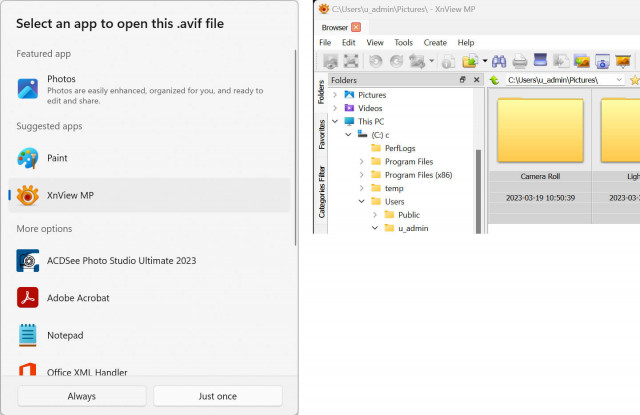The width and height of the screenshot is (640, 415).
Task: Click the binoculars Search icon
Action: [x=499, y=61]
